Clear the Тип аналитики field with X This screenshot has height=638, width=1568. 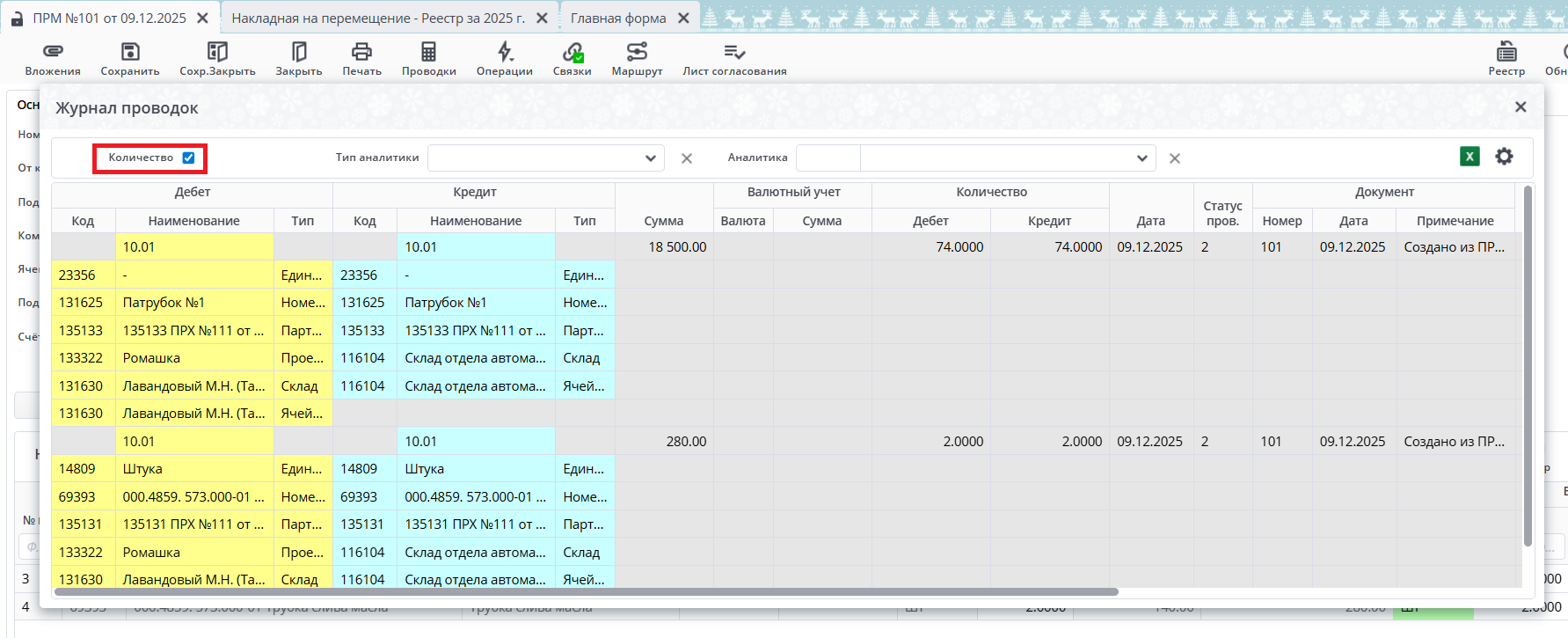coord(687,158)
